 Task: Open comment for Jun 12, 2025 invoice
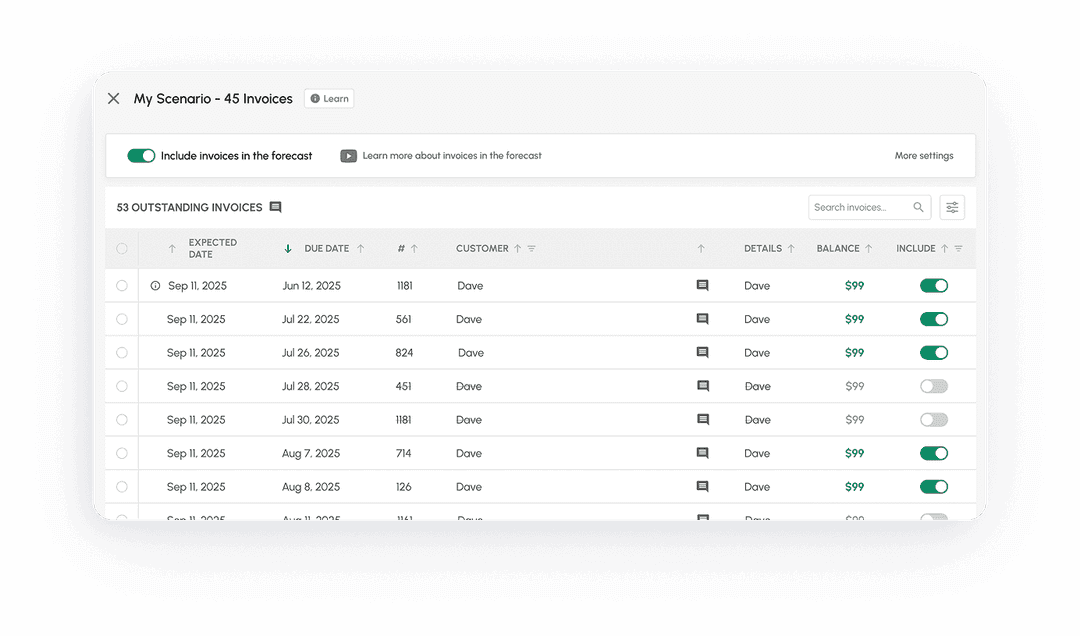(703, 285)
